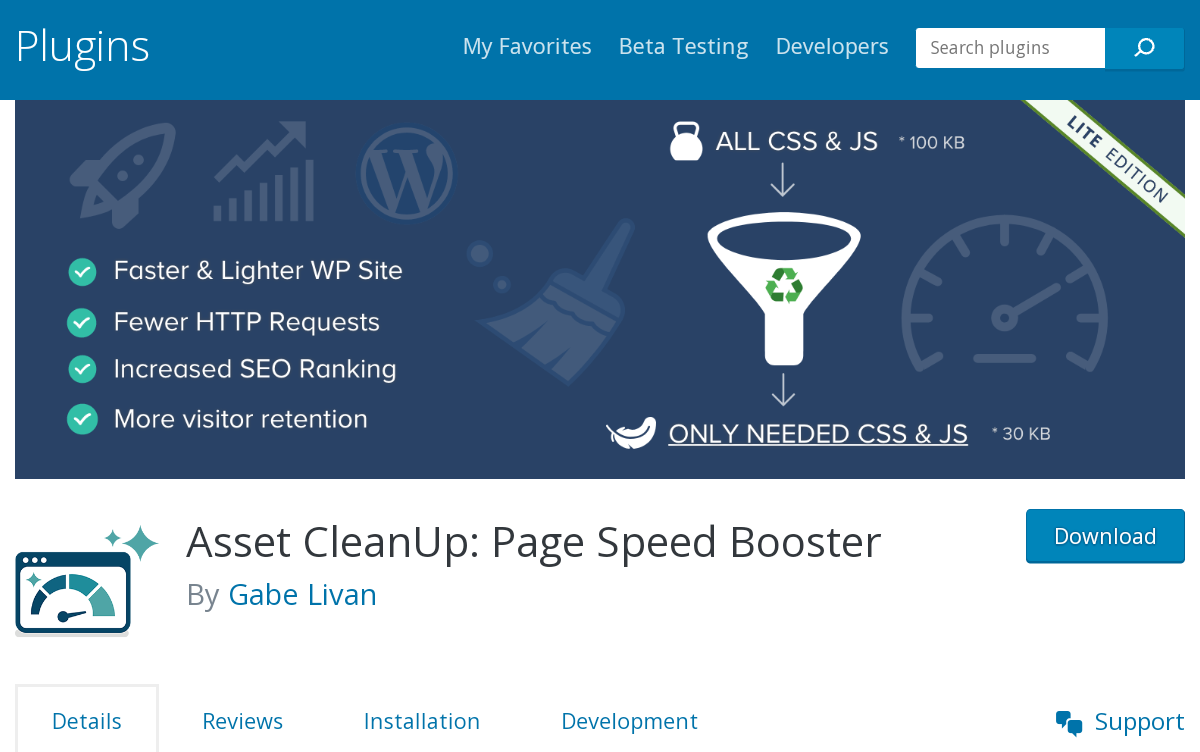This screenshot has height=752, width=1200.
Task: Click the More visitor retention text
Action: 241,419
